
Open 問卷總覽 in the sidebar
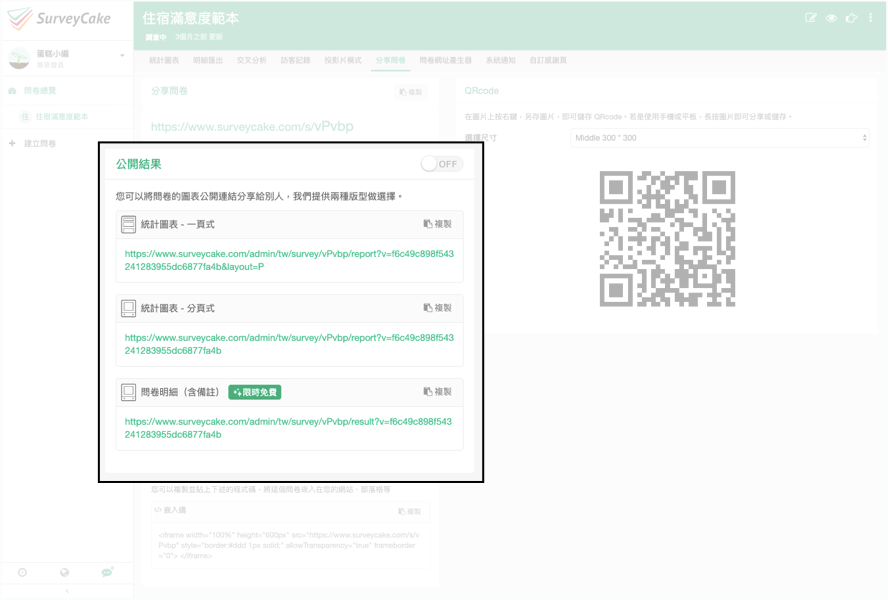pos(39,91)
